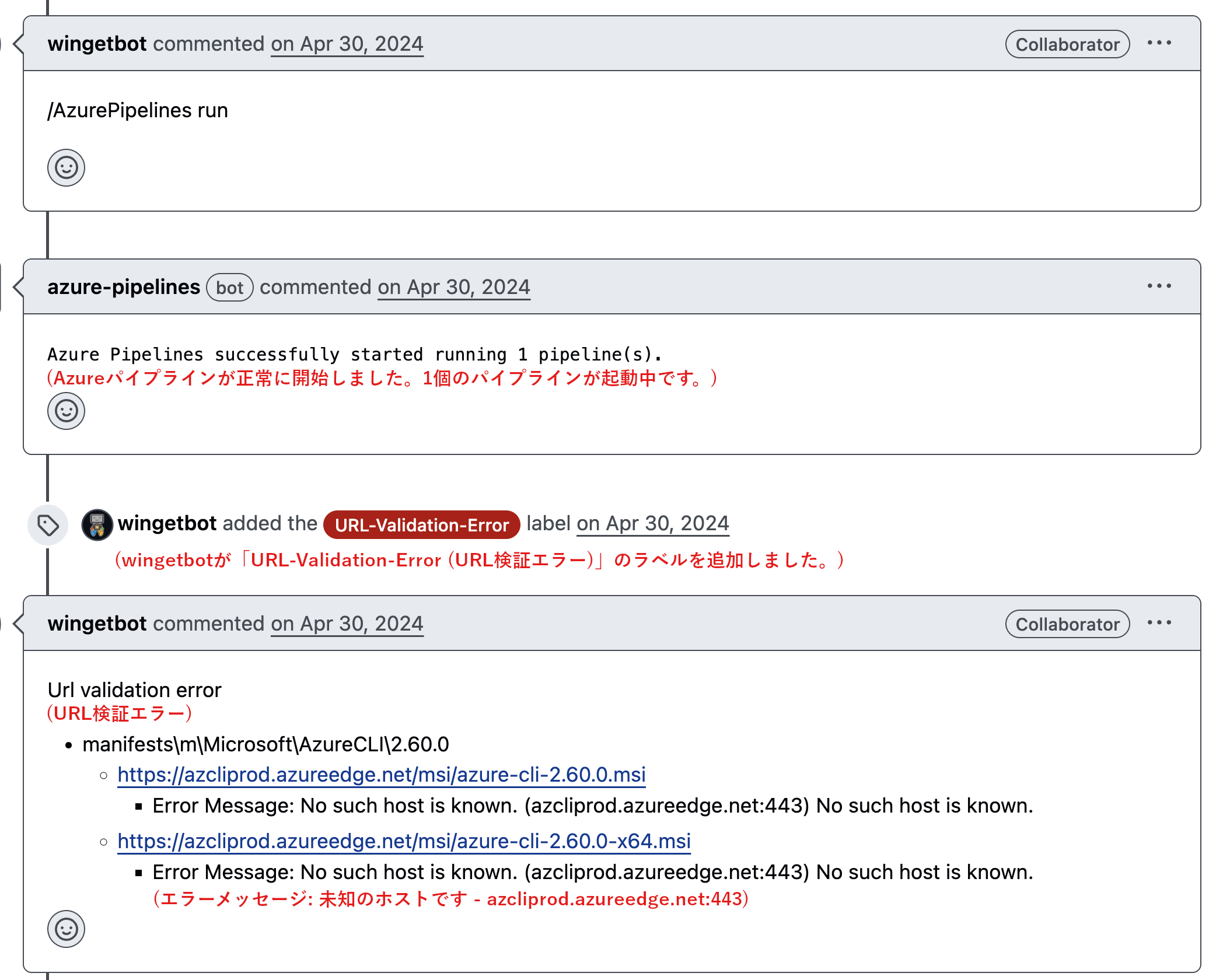Add reaction to Url validation error comment
The height and width of the screenshot is (980, 1209).
(66, 929)
